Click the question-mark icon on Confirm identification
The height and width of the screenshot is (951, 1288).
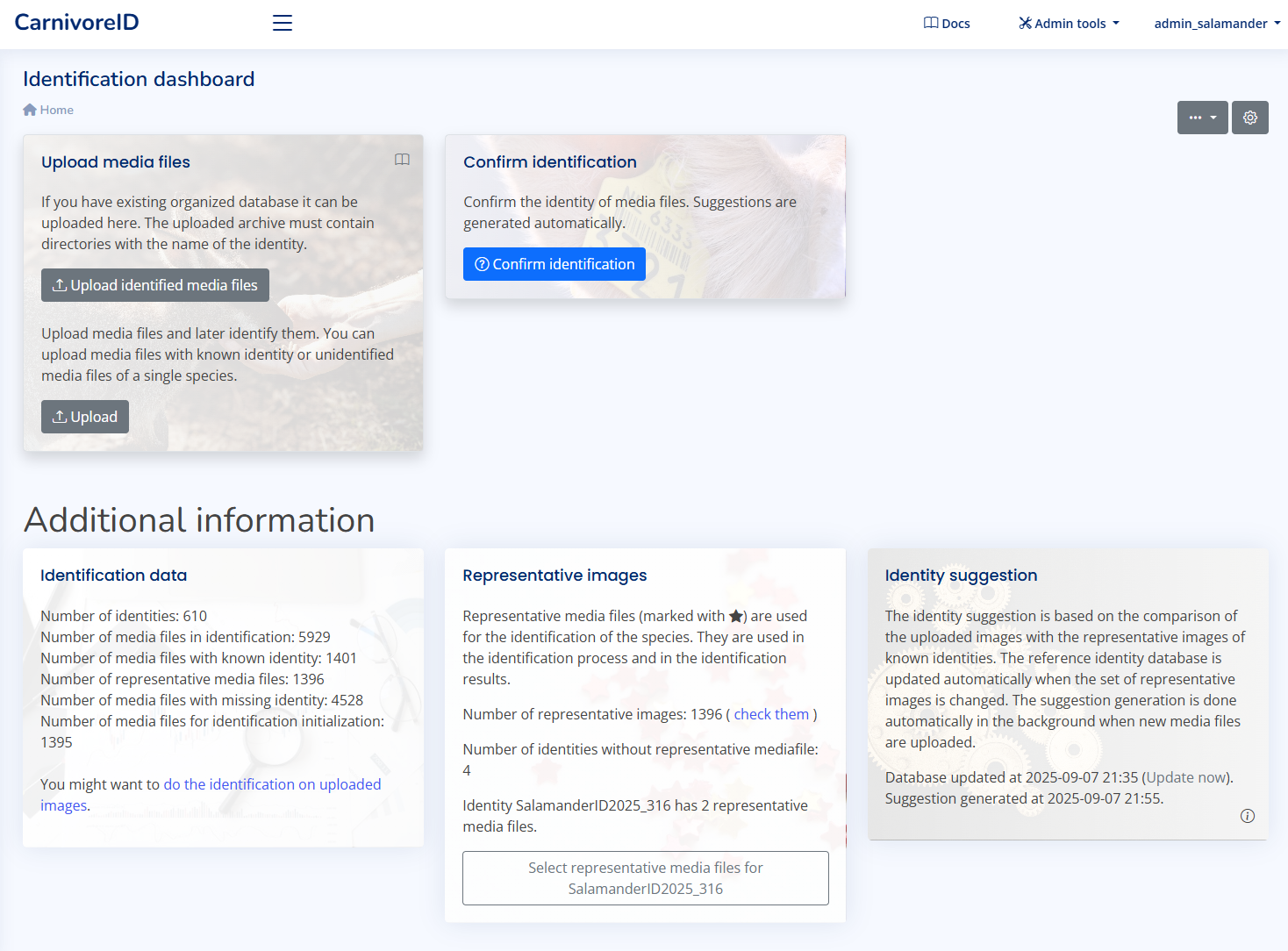(483, 264)
